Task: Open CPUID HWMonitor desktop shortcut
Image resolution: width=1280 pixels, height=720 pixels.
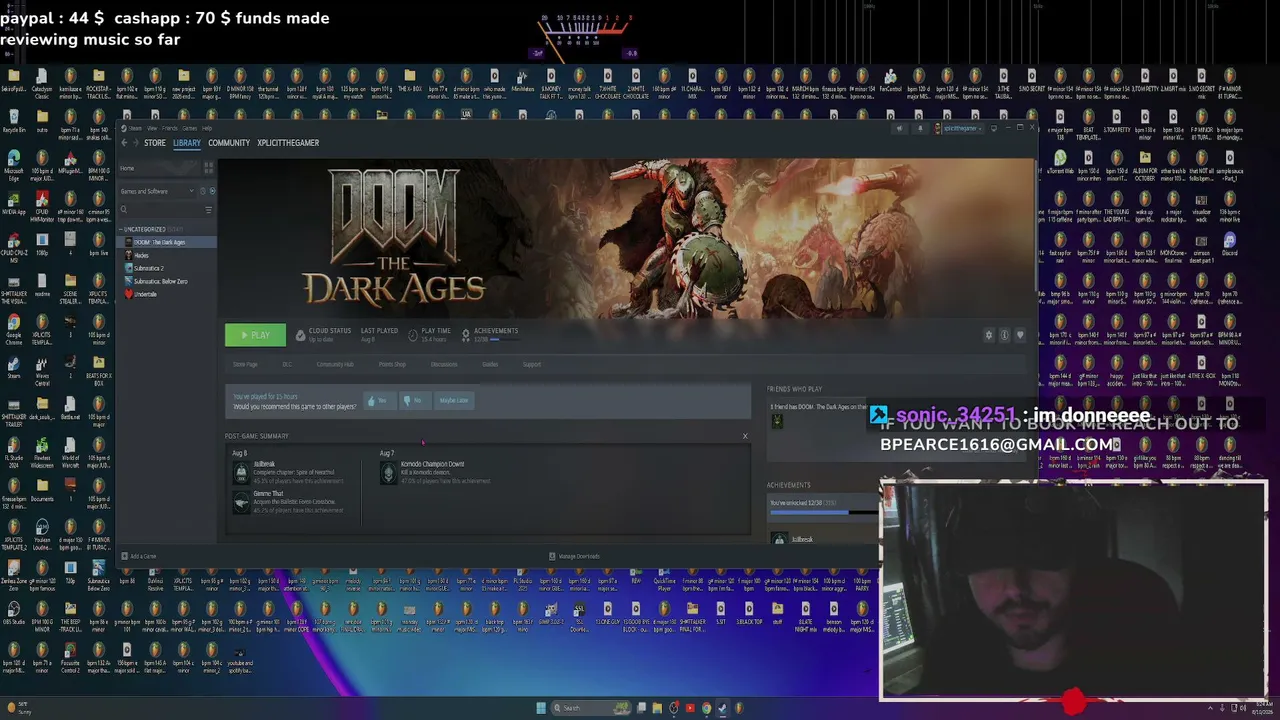Action: click(42, 202)
